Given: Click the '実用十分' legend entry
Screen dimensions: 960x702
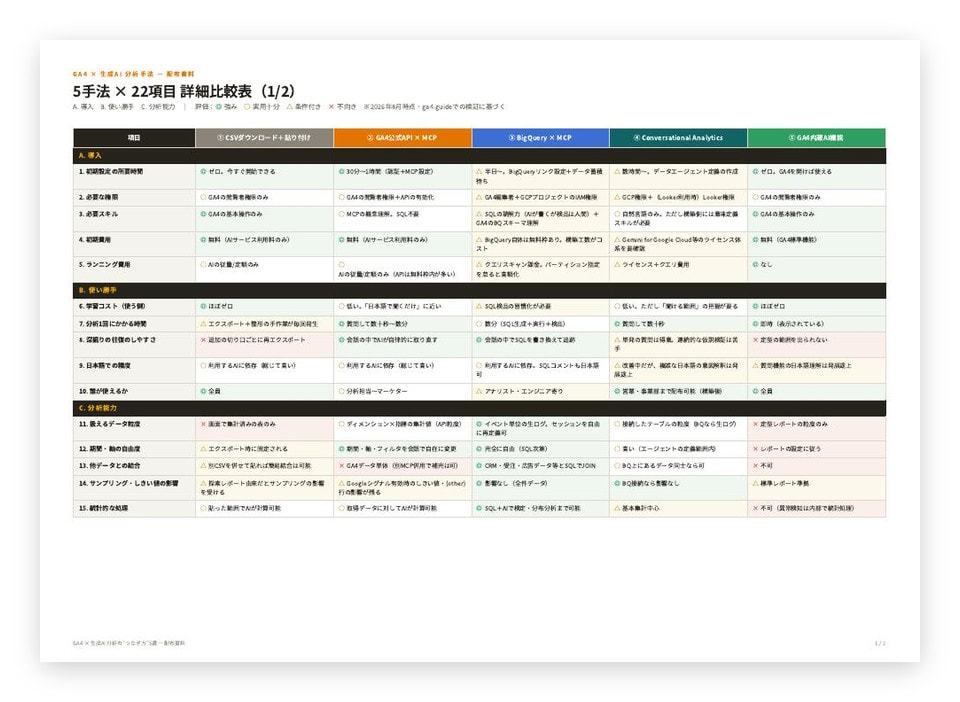Looking at the screenshot, I should pos(261,106).
